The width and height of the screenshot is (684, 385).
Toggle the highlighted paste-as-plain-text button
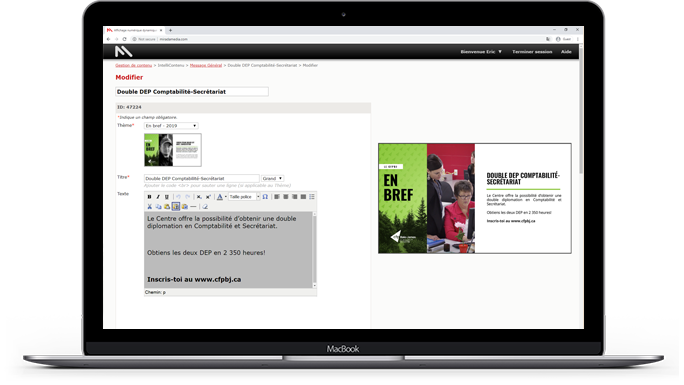176,207
